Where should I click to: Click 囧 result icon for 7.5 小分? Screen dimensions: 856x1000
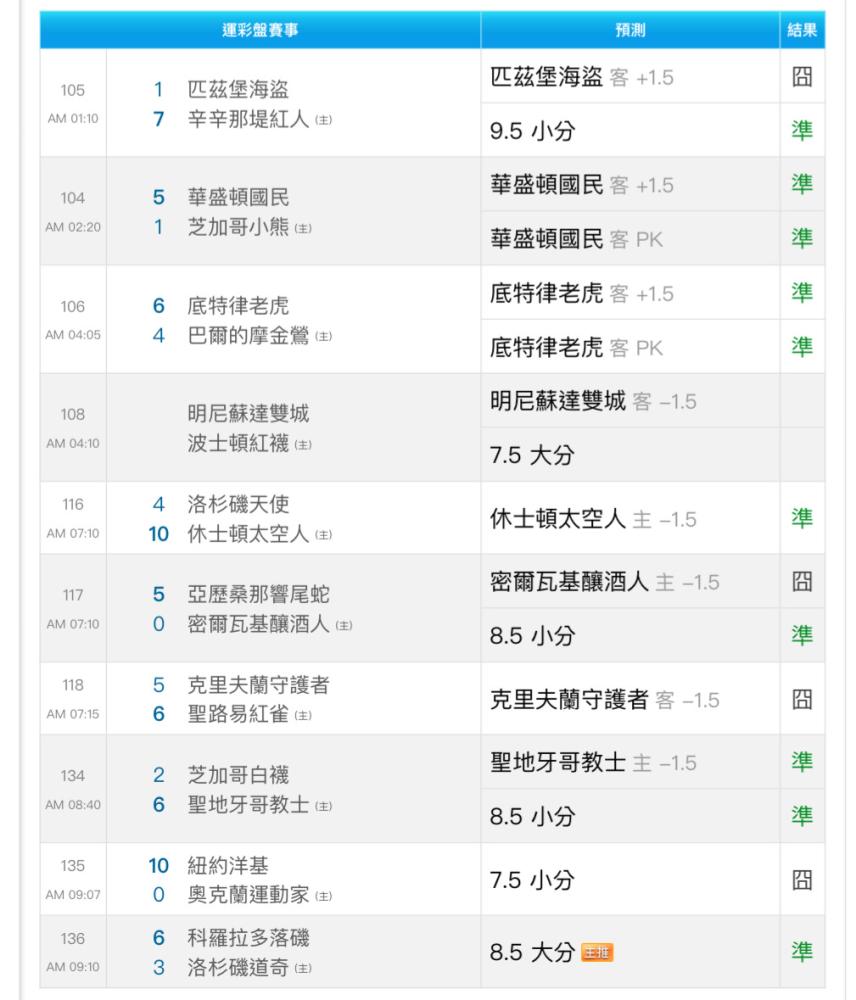802,880
